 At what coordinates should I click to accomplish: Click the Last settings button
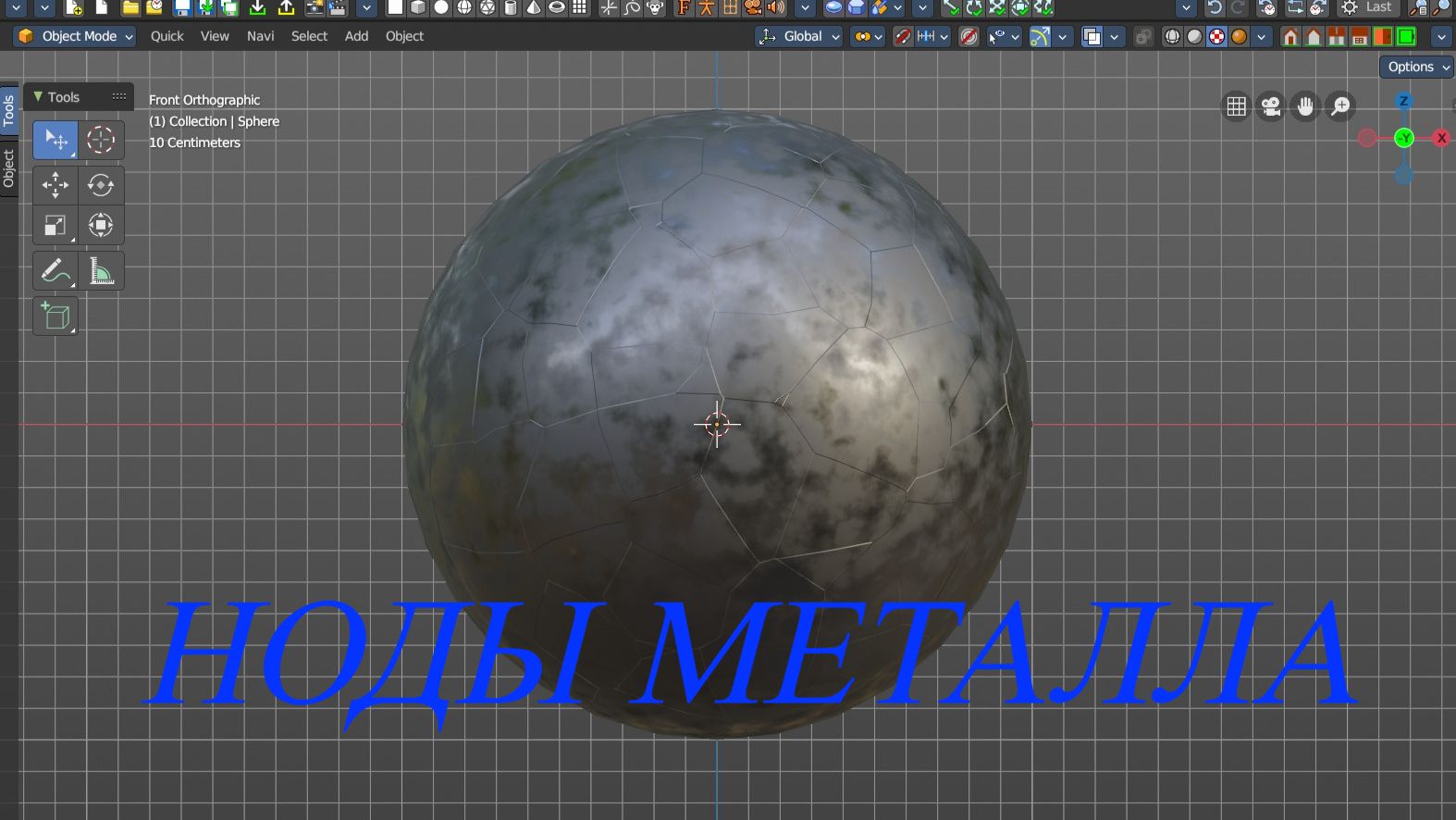click(x=1367, y=7)
